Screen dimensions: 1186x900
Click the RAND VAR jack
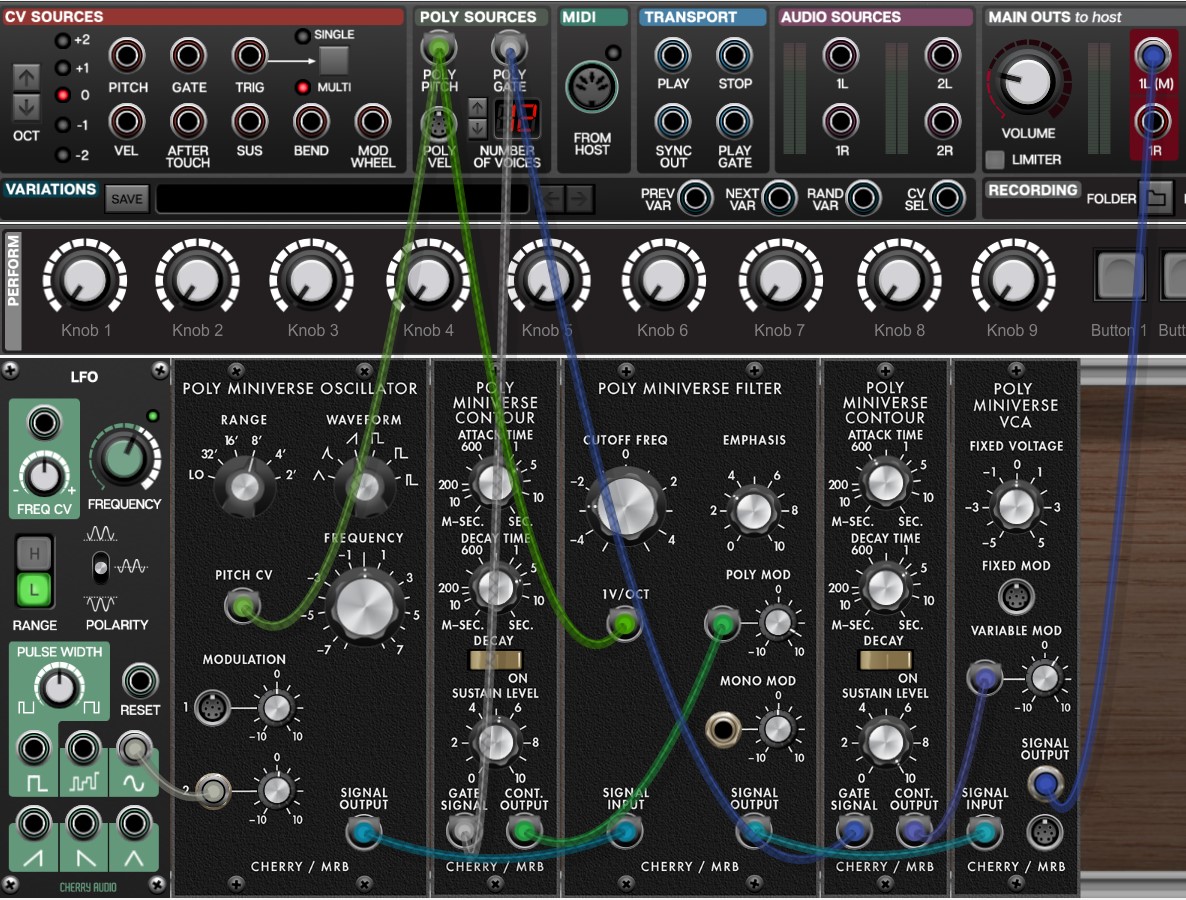pyautogui.click(x=863, y=198)
